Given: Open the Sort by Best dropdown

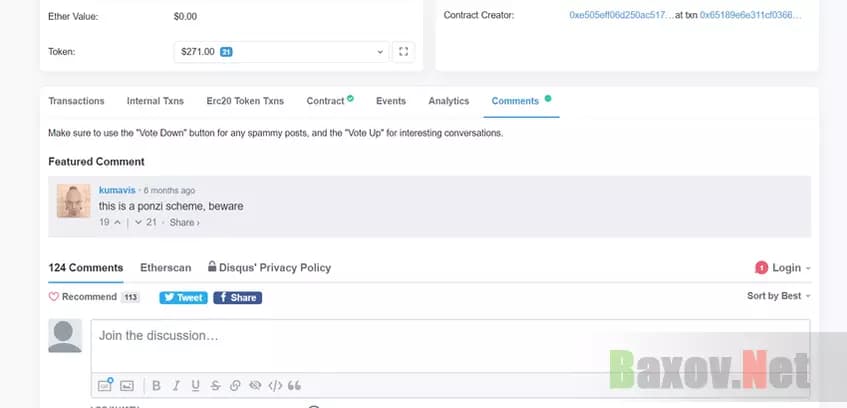Looking at the screenshot, I should pyautogui.click(x=779, y=296).
